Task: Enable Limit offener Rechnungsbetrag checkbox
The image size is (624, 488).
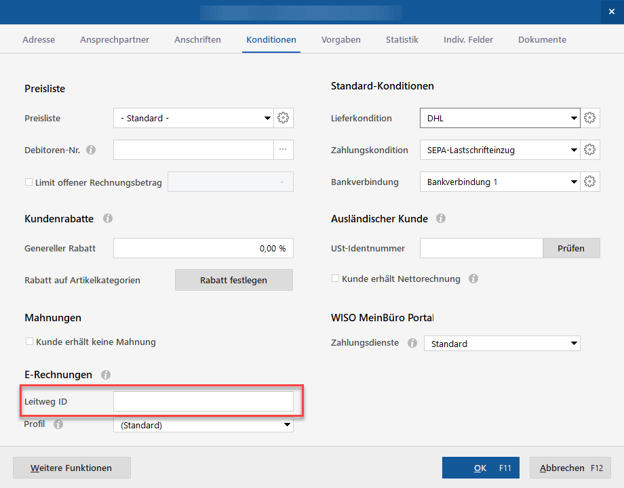Action: pyautogui.click(x=29, y=182)
